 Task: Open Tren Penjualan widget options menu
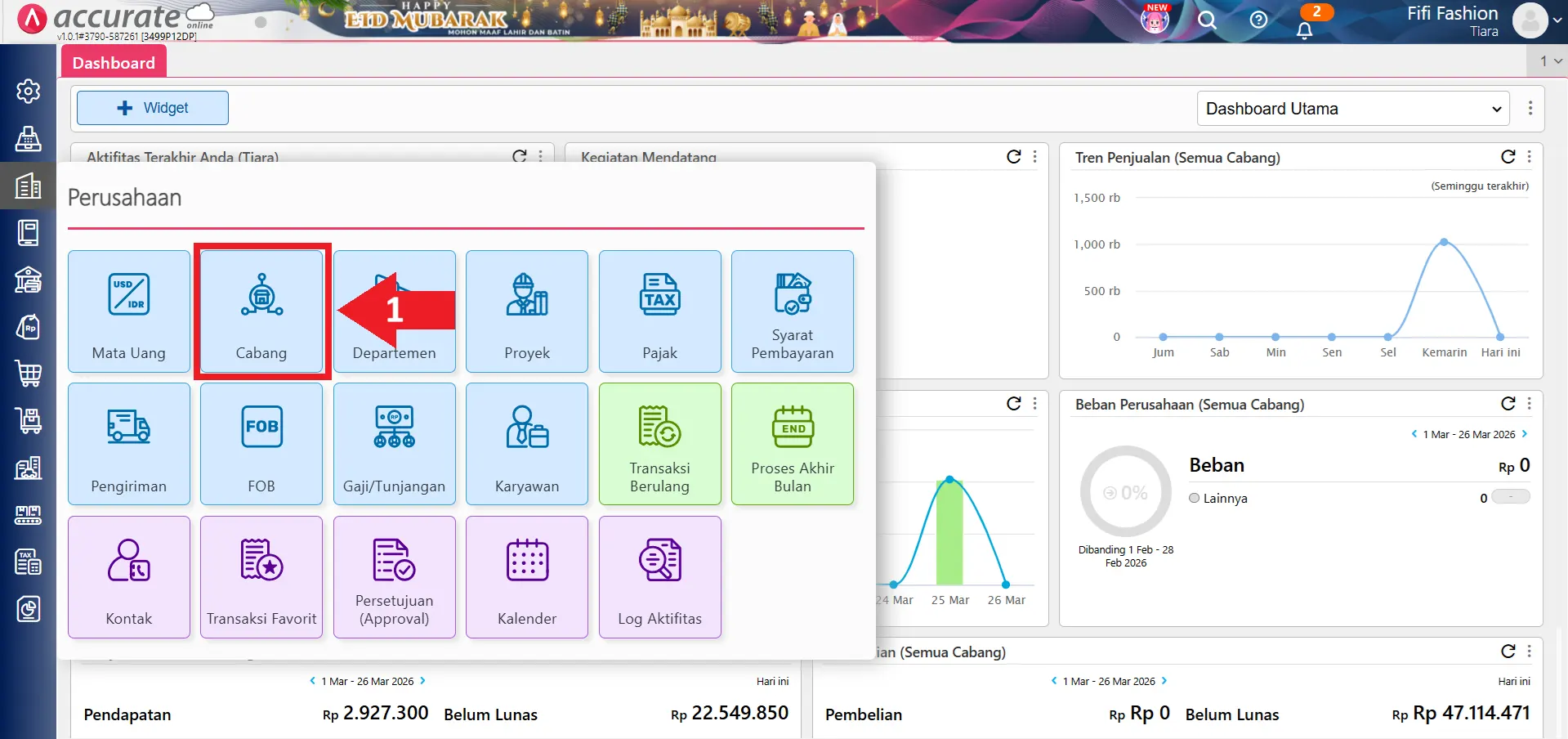coord(1529,157)
